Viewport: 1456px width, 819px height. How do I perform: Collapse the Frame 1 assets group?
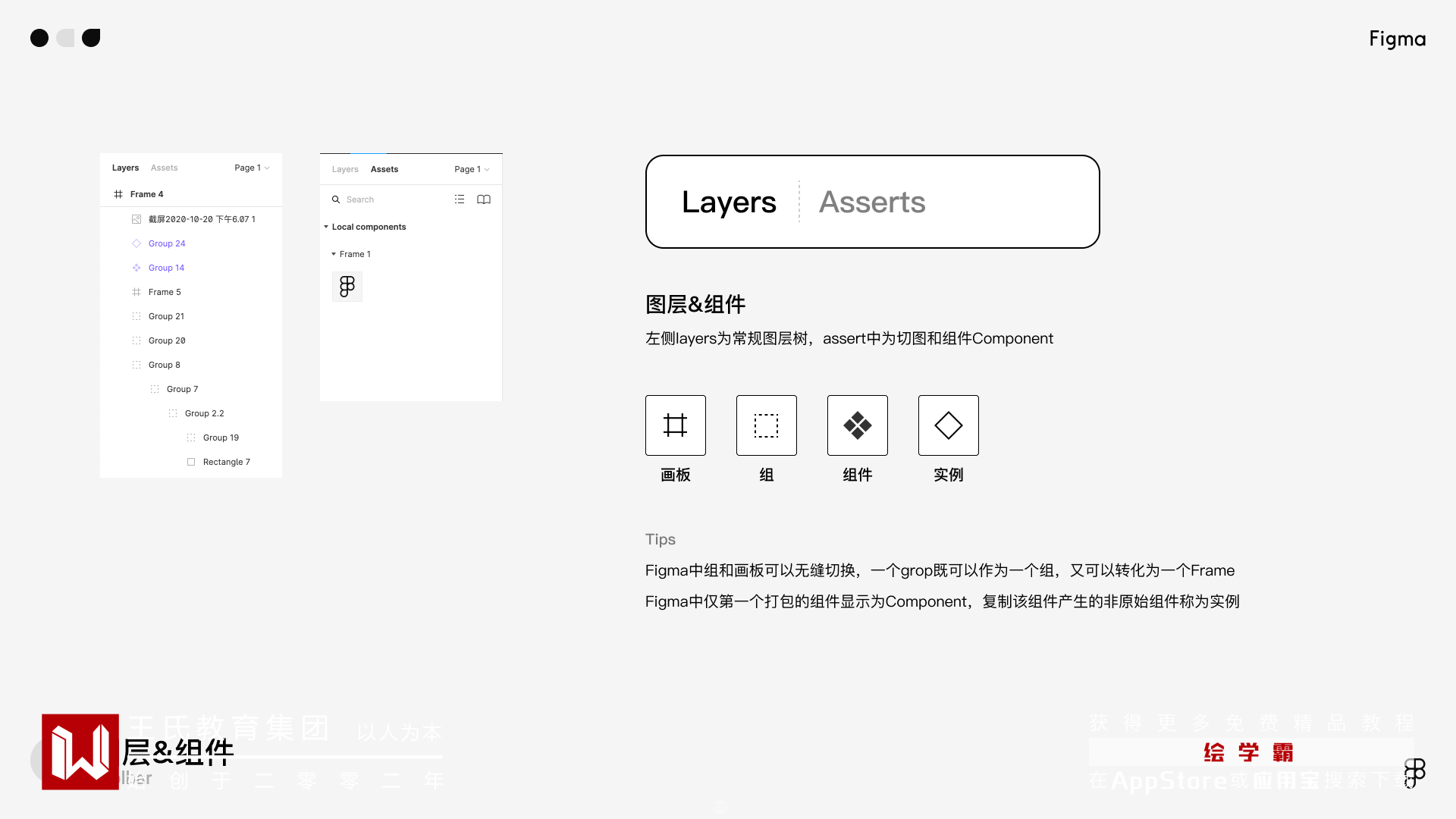334,254
